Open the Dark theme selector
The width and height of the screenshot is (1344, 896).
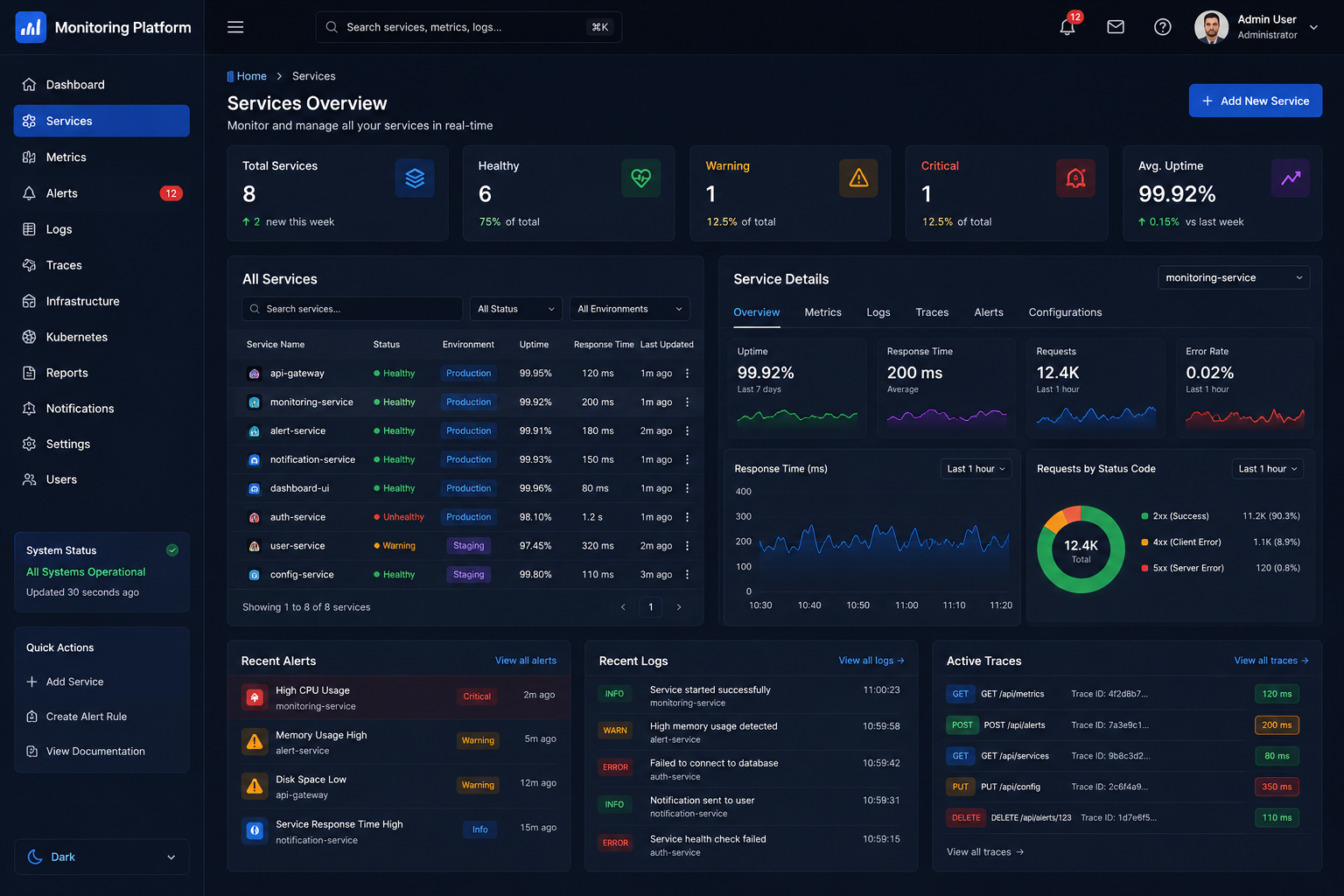pyautogui.click(x=101, y=857)
